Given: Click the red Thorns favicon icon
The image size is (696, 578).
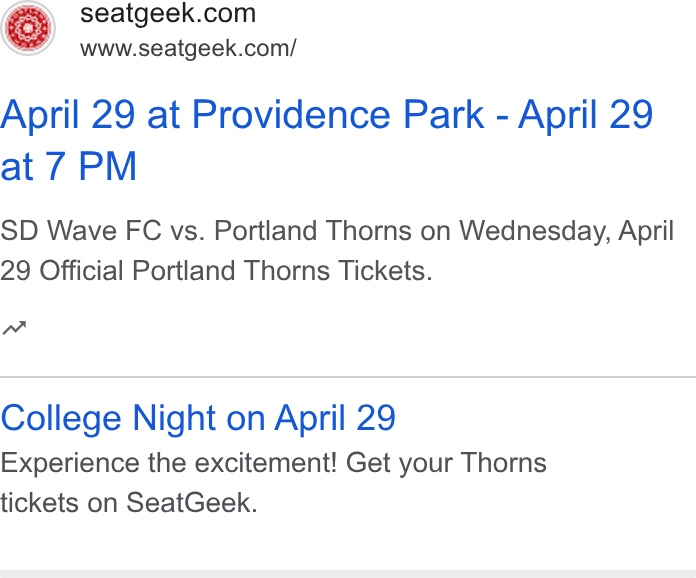Looking at the screenshot, I should 28,28.
